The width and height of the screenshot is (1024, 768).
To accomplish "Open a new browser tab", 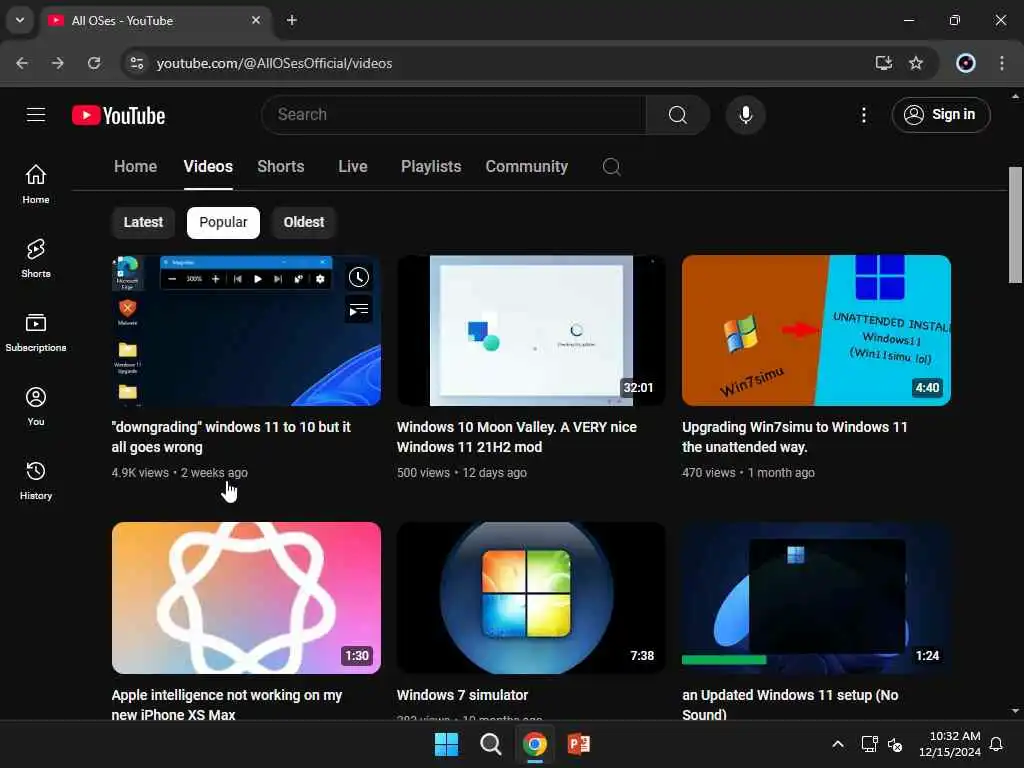I will click(x=292, y=21).
